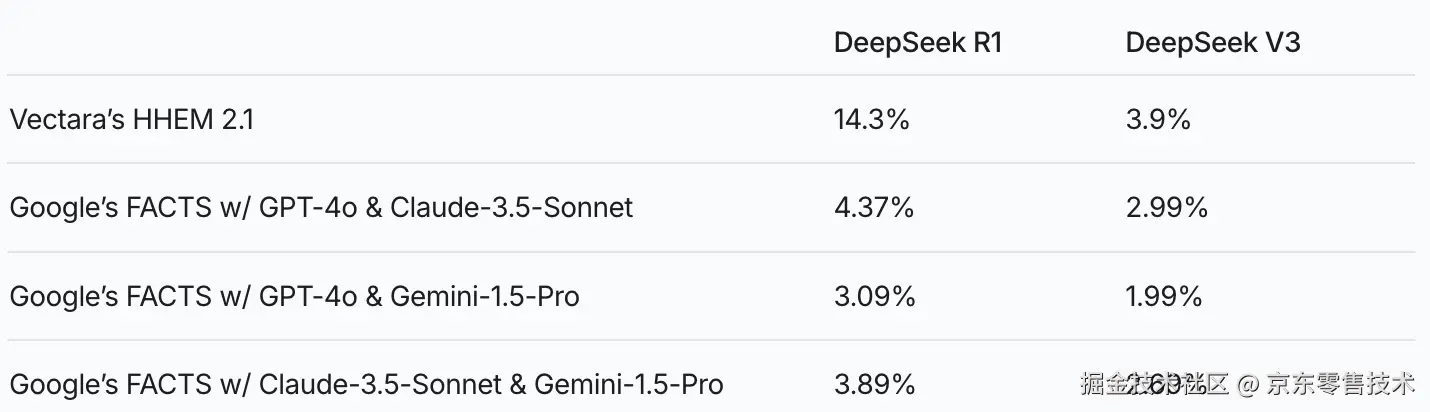The image size is (1430, 412).
Task: Click the 1.99% table cell
Action: [x=1164, y=296]
